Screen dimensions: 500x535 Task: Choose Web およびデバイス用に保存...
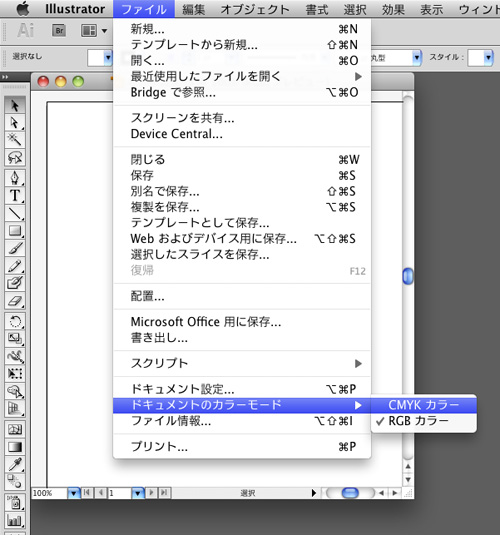(x=242, y=238)
